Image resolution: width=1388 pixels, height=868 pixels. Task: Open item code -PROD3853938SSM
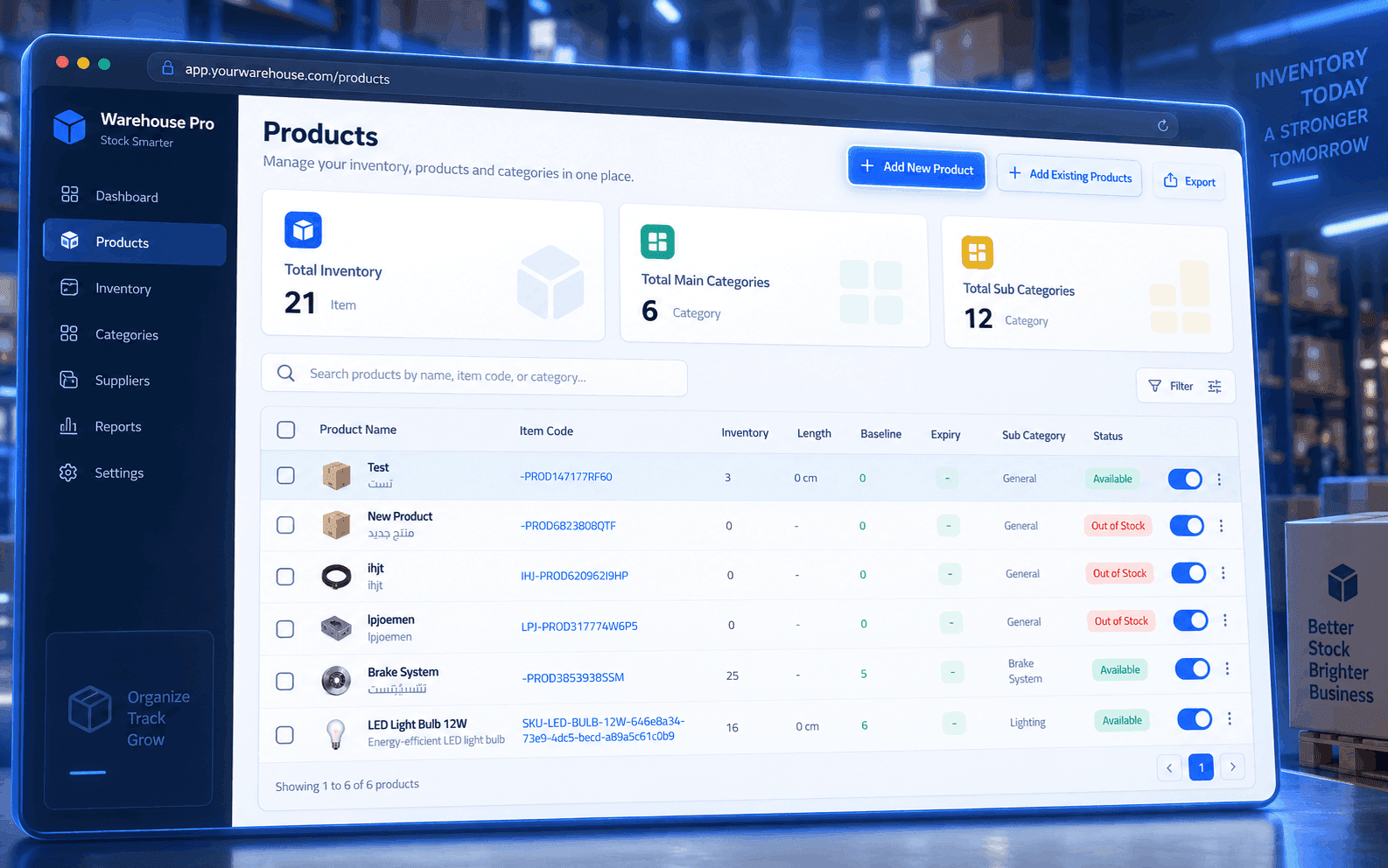573,678
